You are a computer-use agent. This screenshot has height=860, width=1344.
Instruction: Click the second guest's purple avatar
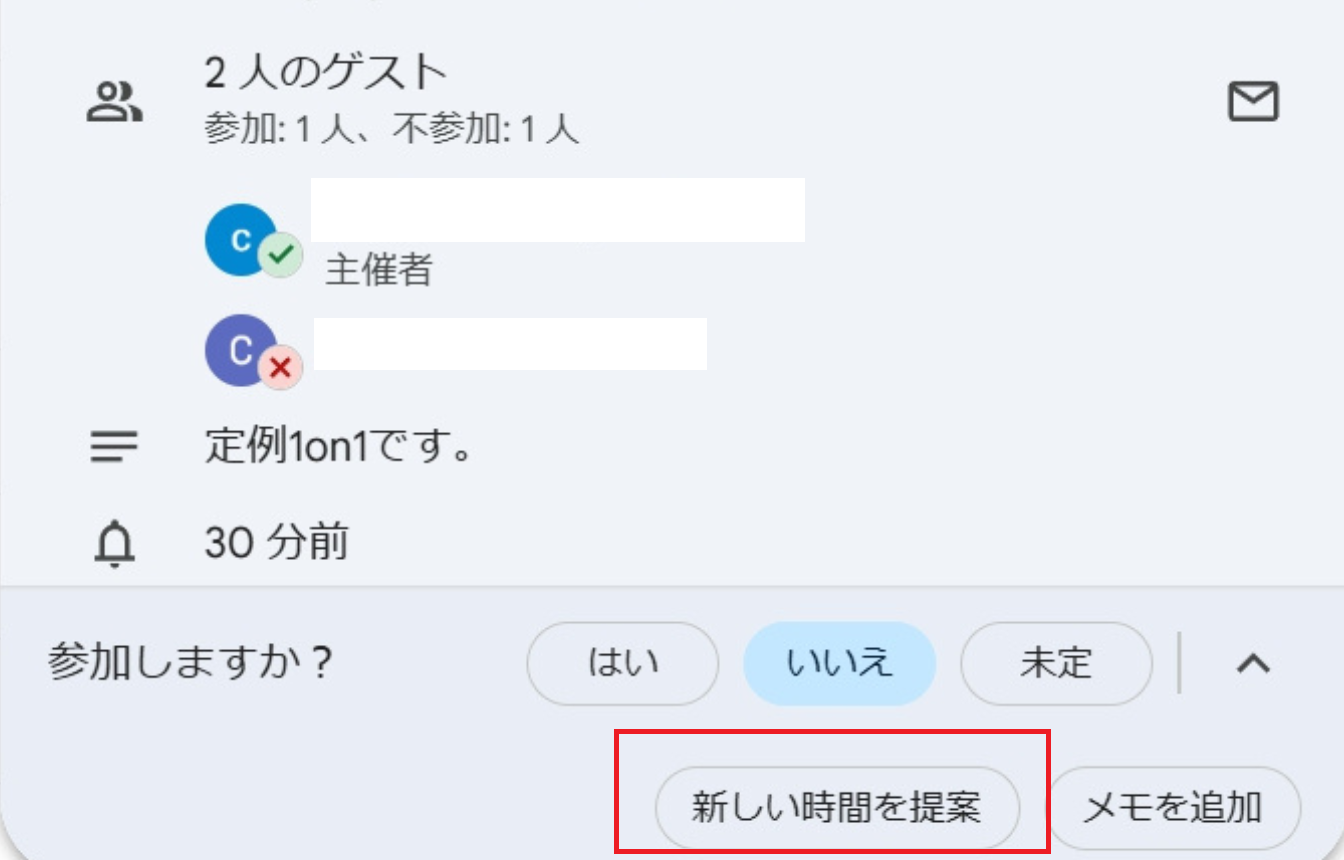(240, 350)
